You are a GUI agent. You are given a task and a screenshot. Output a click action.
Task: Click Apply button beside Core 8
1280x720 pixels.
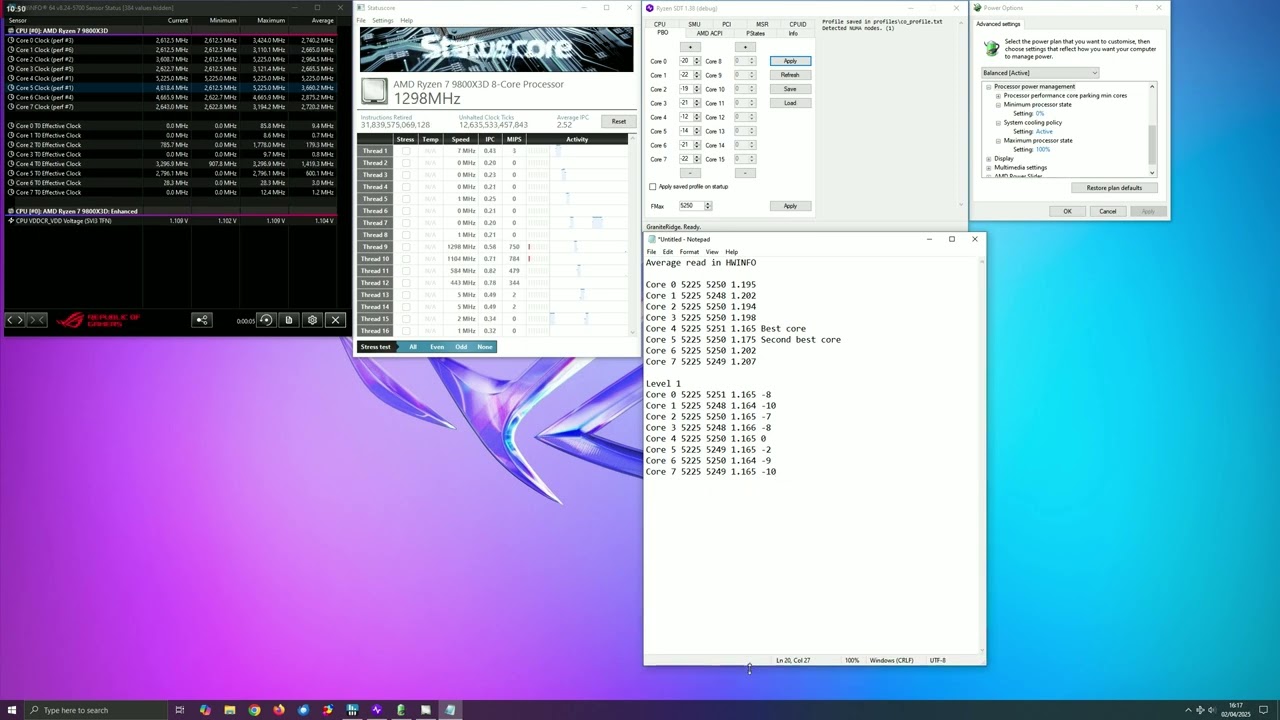tap(790, 61)
